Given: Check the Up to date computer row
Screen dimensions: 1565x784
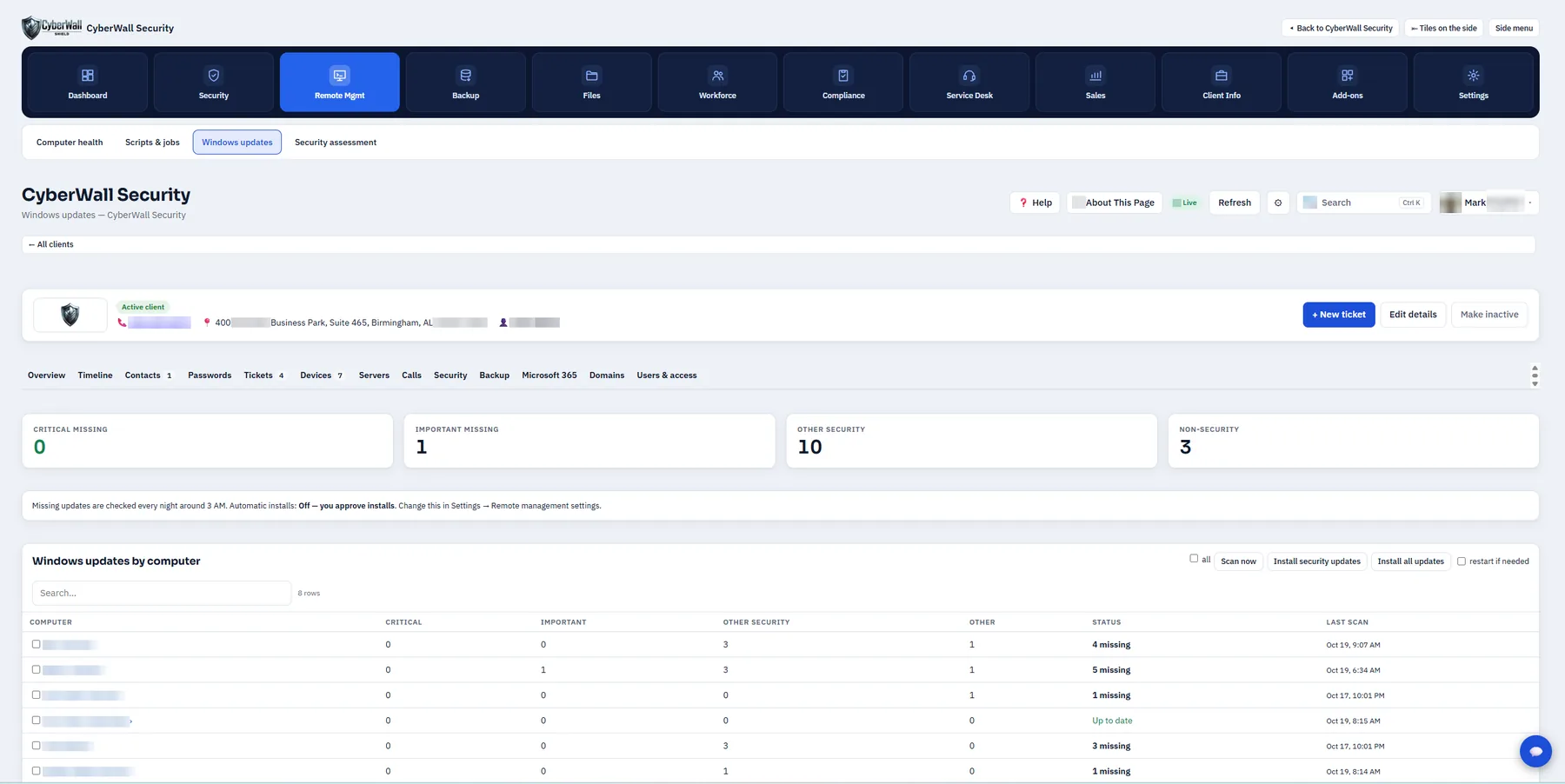Looking at the screenshot, I should 36,720.
